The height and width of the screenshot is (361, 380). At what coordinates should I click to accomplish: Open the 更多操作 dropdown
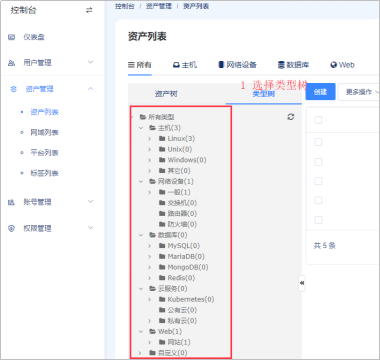[x=359, y=92]
